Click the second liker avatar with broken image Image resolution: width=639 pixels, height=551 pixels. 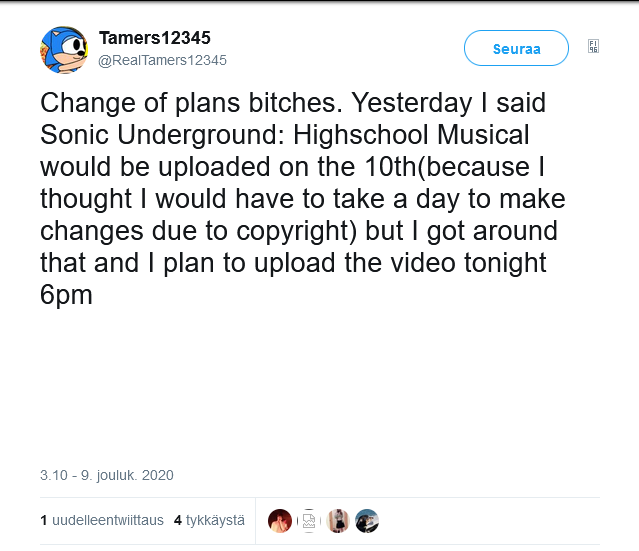point(310,521)
